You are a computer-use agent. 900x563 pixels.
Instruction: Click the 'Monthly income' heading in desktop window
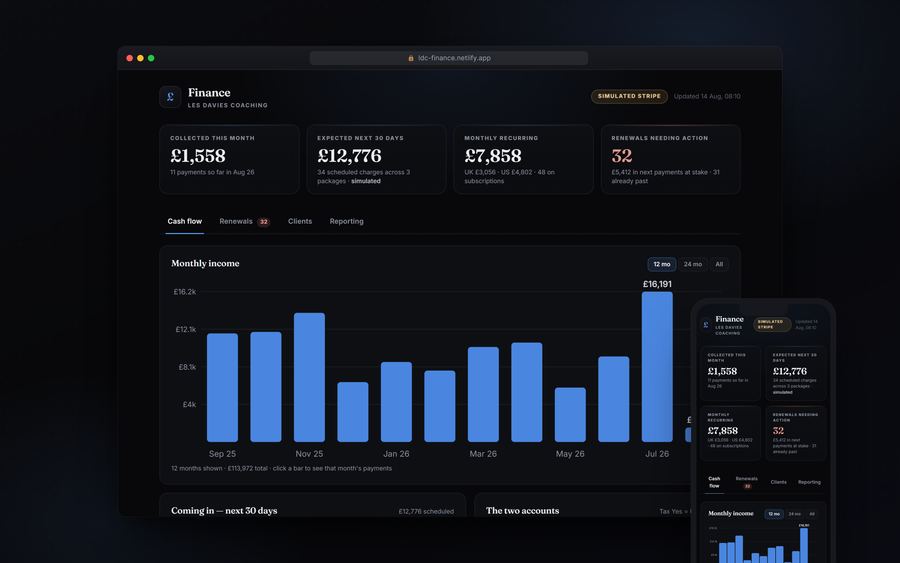click(x=205, y=263)
